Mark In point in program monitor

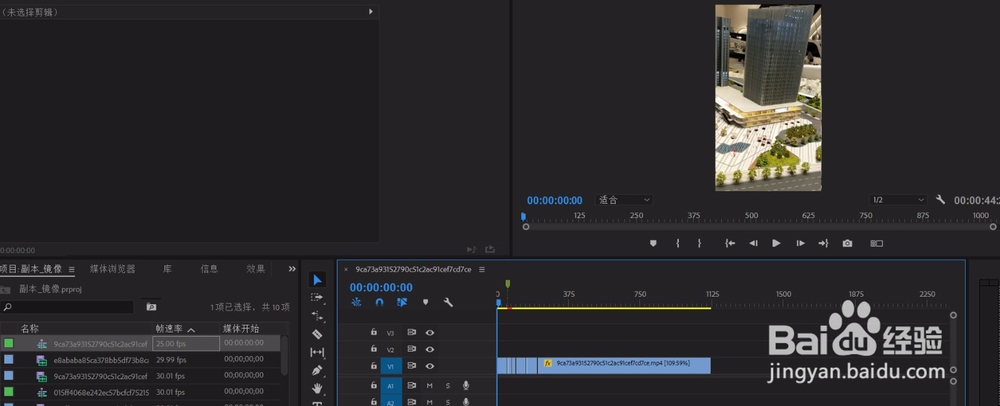click(677, 243)
